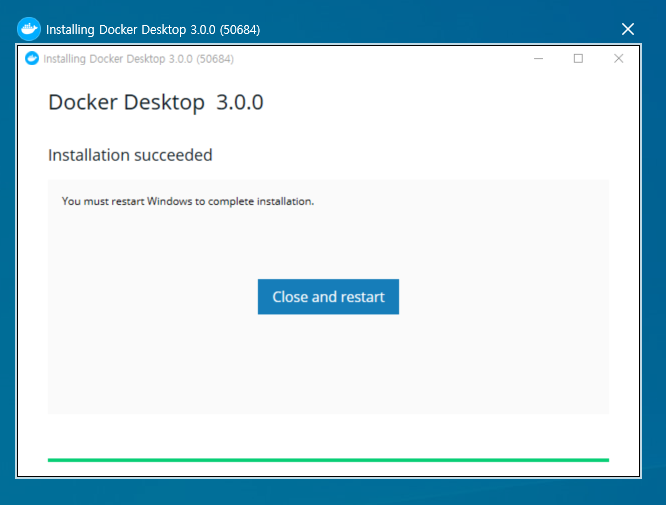Image resolution: width=666 pixels, height=505 pixels.
Task: Click the 'Docker Desktop 3.0.0' heading
Action: tap(156, 102)
